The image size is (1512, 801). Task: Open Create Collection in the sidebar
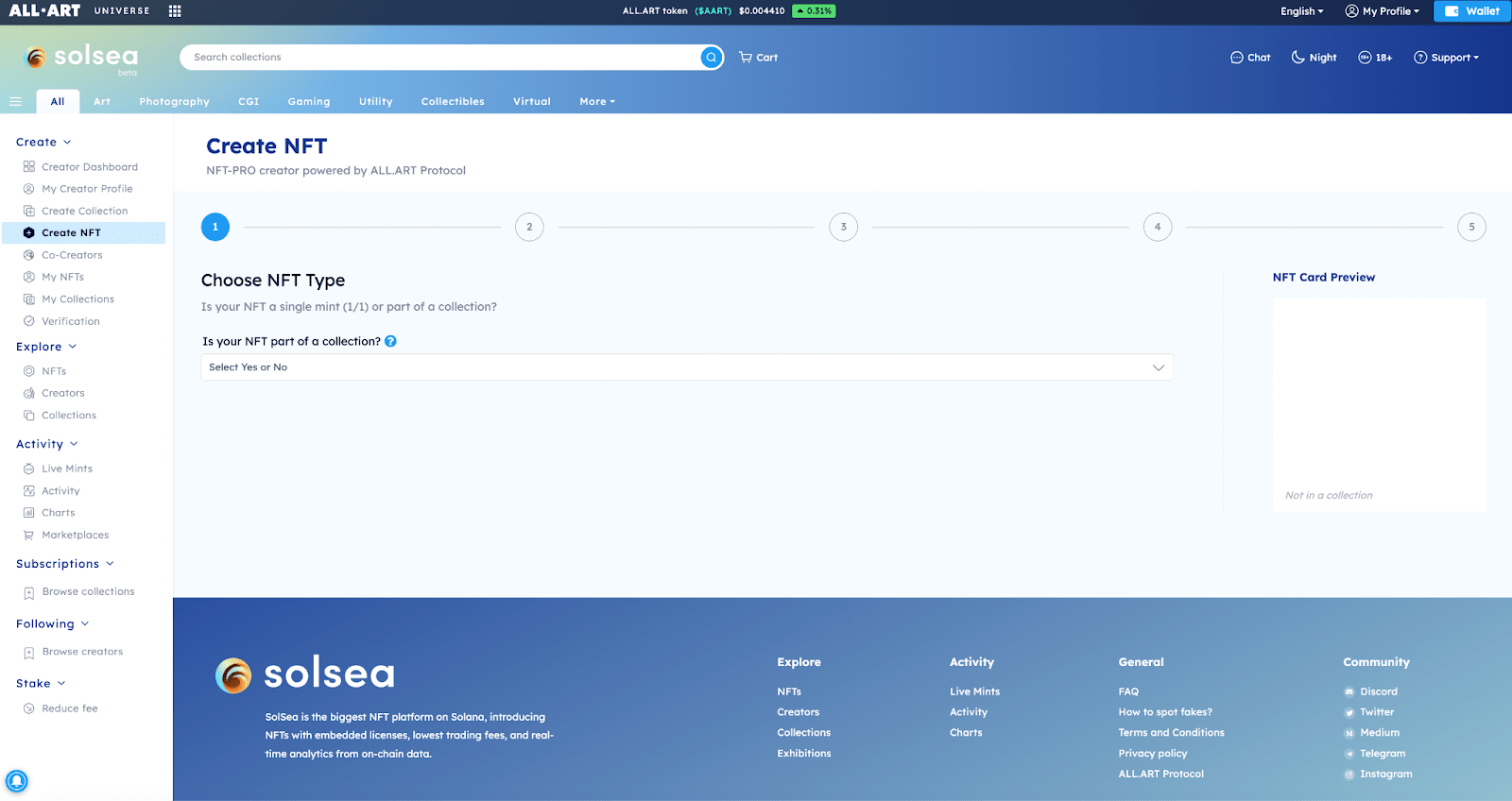point(76,211)
